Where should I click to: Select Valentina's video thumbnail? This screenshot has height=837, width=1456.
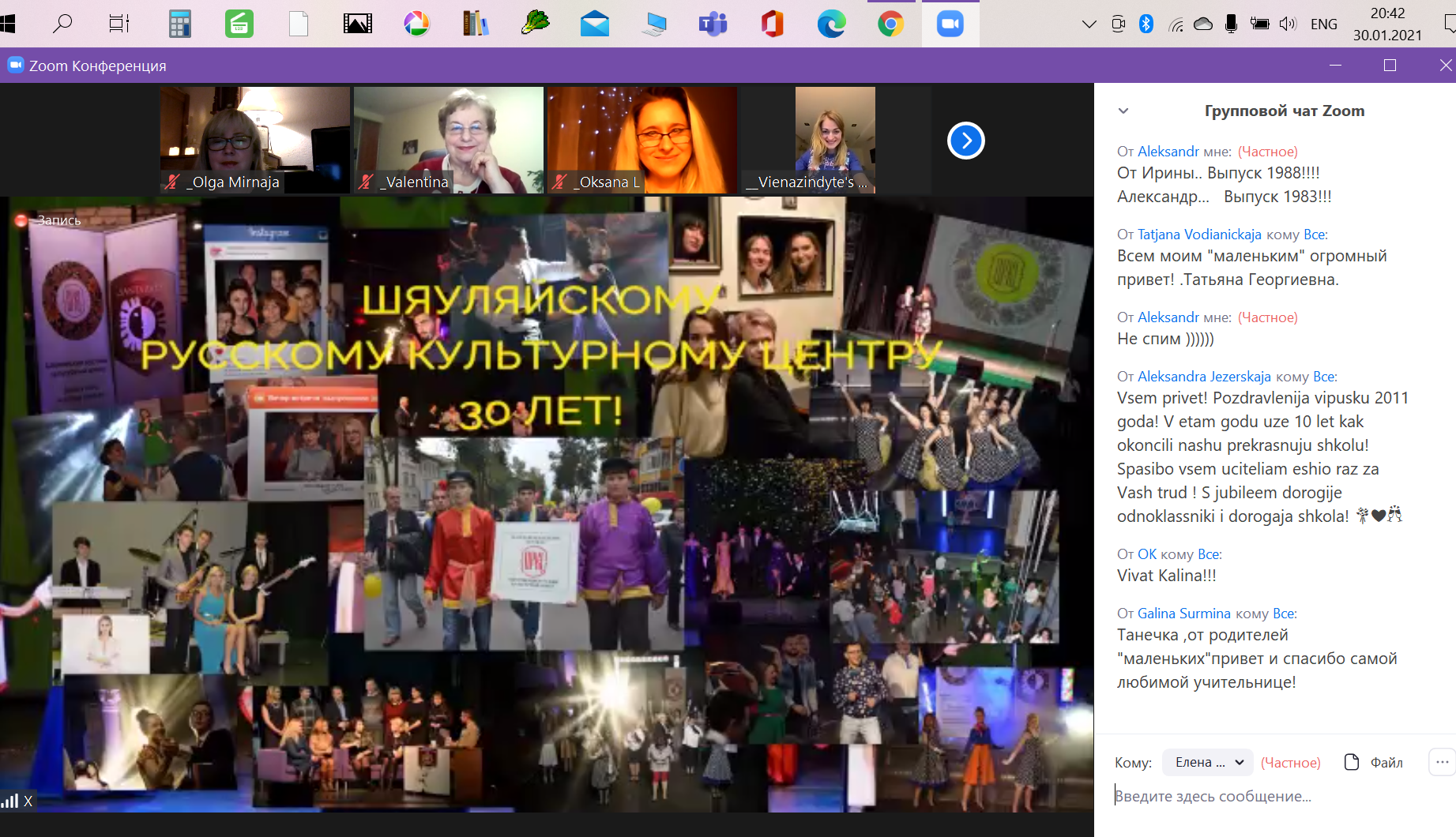tap(448, 140)
